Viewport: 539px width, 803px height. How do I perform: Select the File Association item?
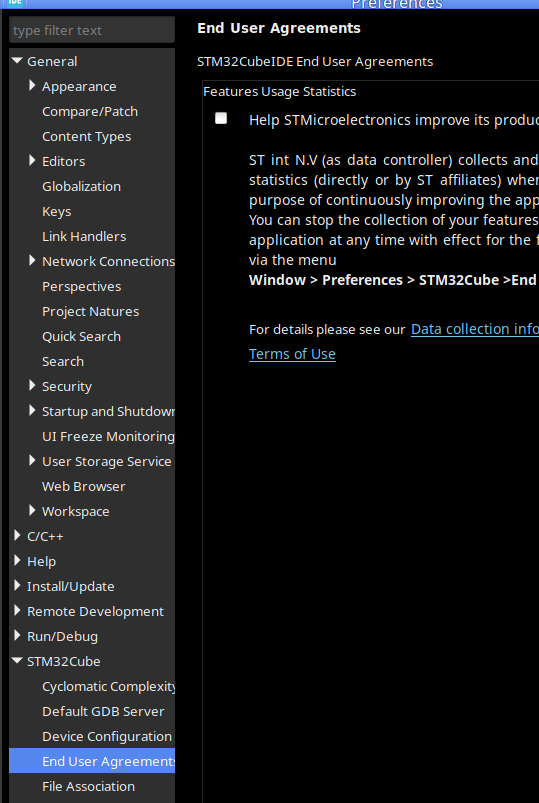point(88,786)
